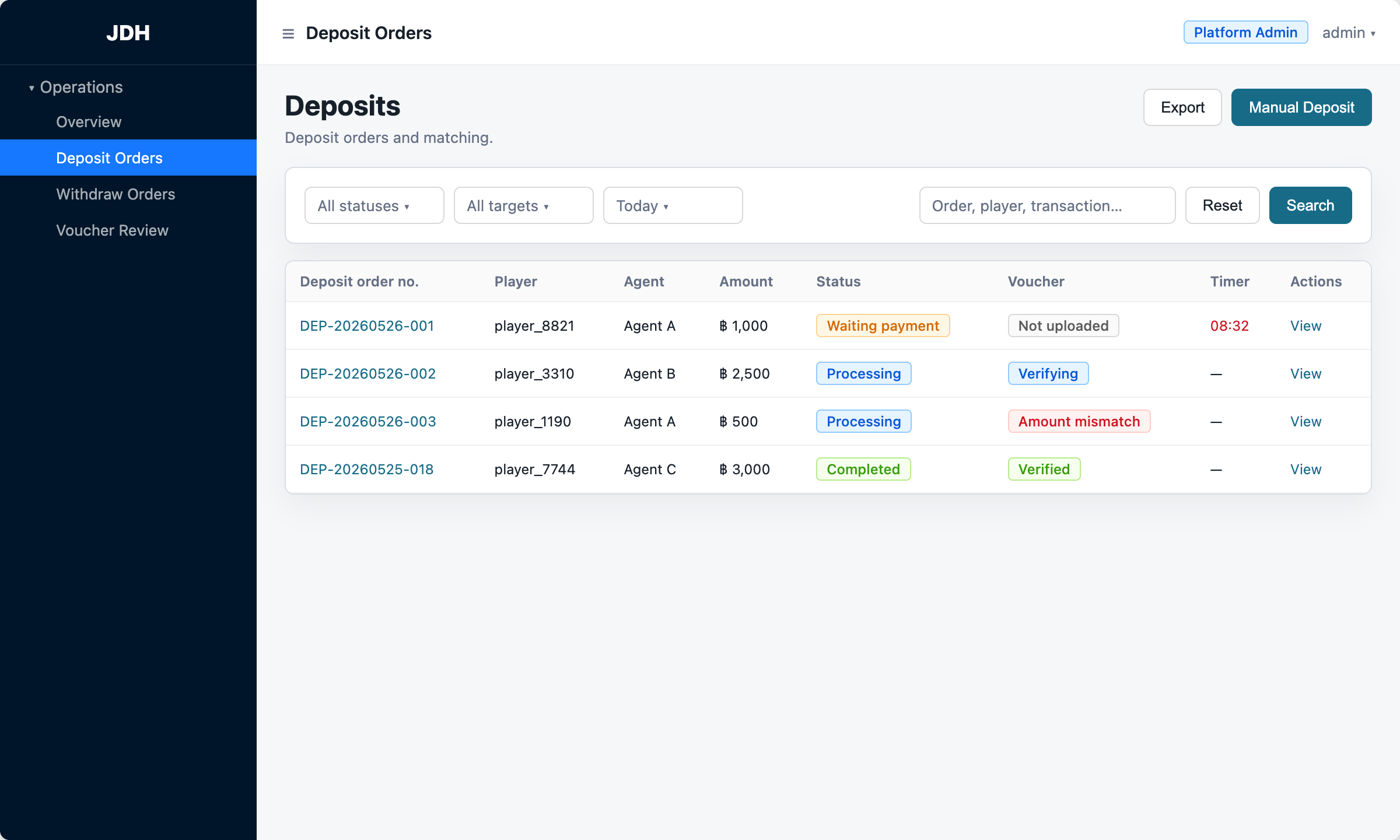The image size is (1400, 840).
Task: Reset the filters
Action: pos(1222,205)
